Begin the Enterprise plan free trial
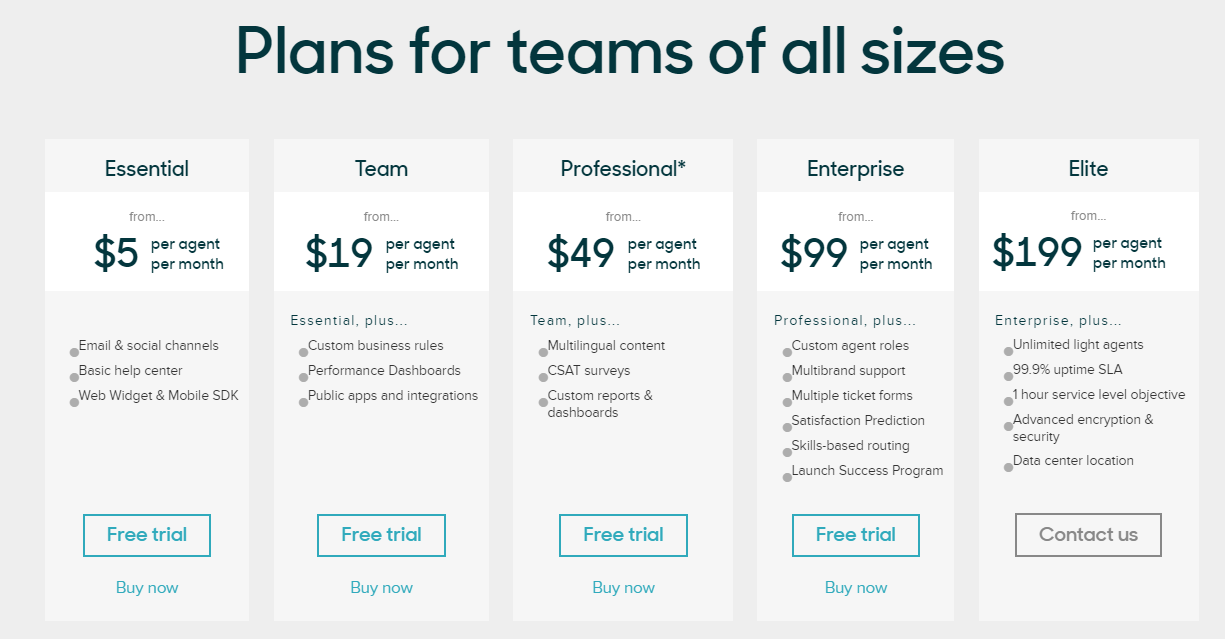 (x=855, y=535)
